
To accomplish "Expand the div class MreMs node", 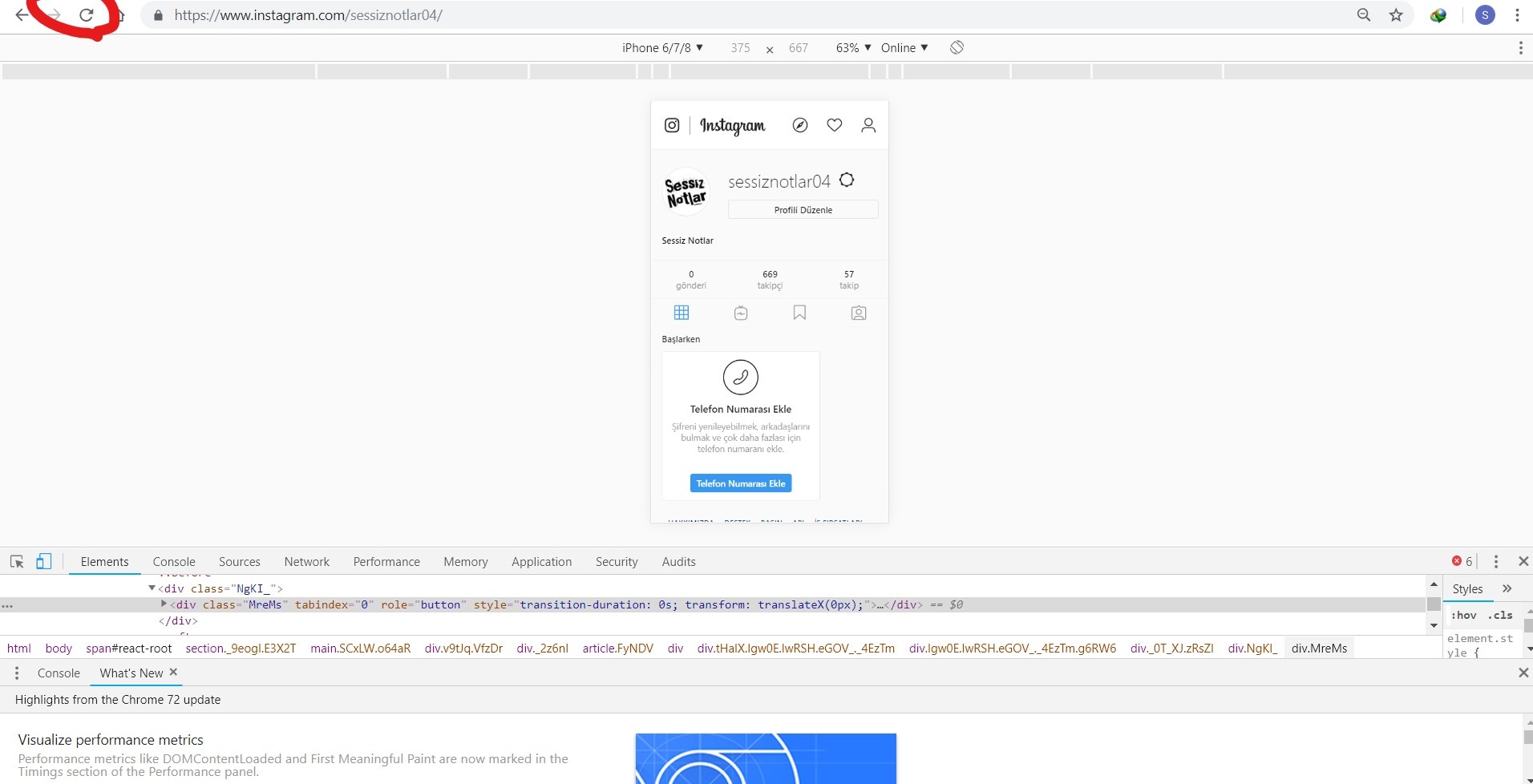I will pyautogui.click(x=164, y=604).
